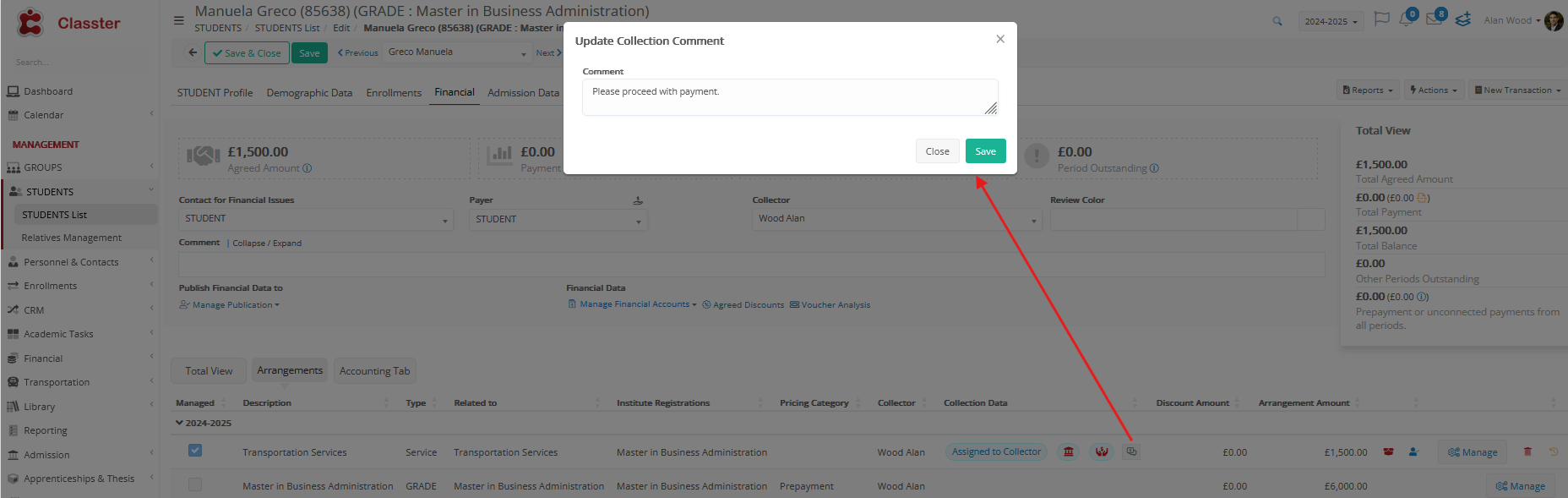The image size is (1568, 498).
Task: Click the collection comment icon in Transportation Services row
Action: tap(1131, 451)
